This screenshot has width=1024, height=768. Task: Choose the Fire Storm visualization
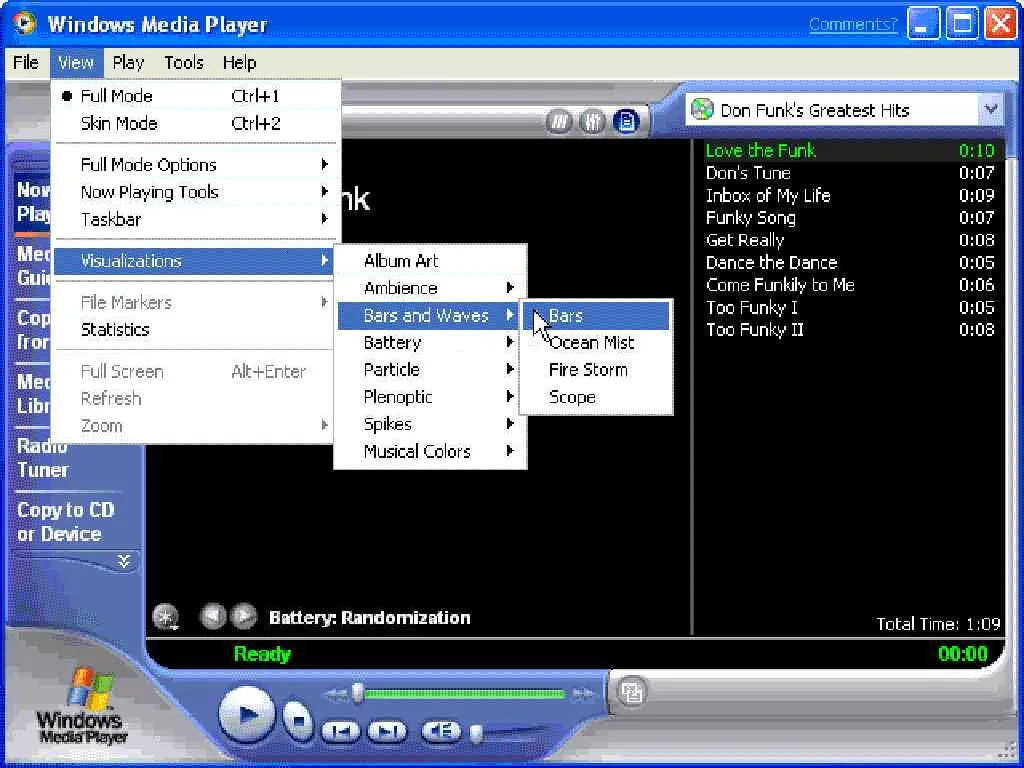click(x=596, y=370)
